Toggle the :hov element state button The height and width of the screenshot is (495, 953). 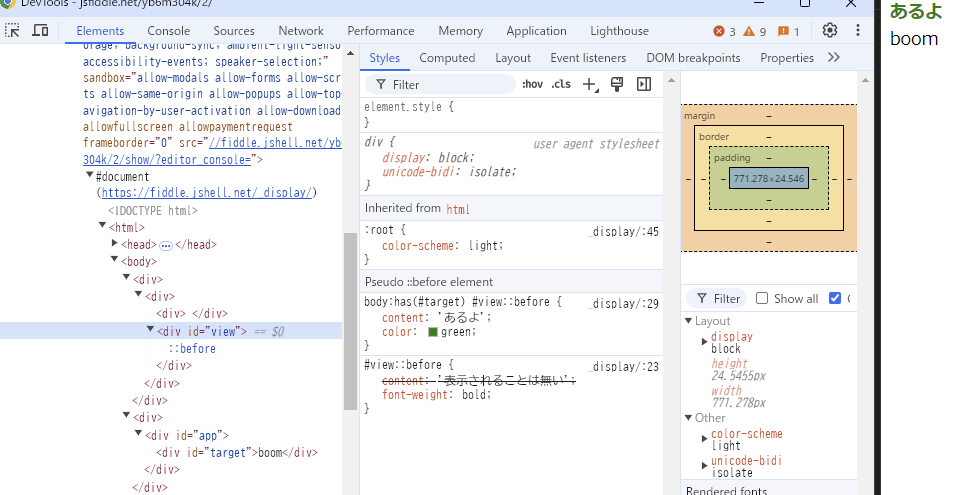pyautogui.click(x=532, y=85)
